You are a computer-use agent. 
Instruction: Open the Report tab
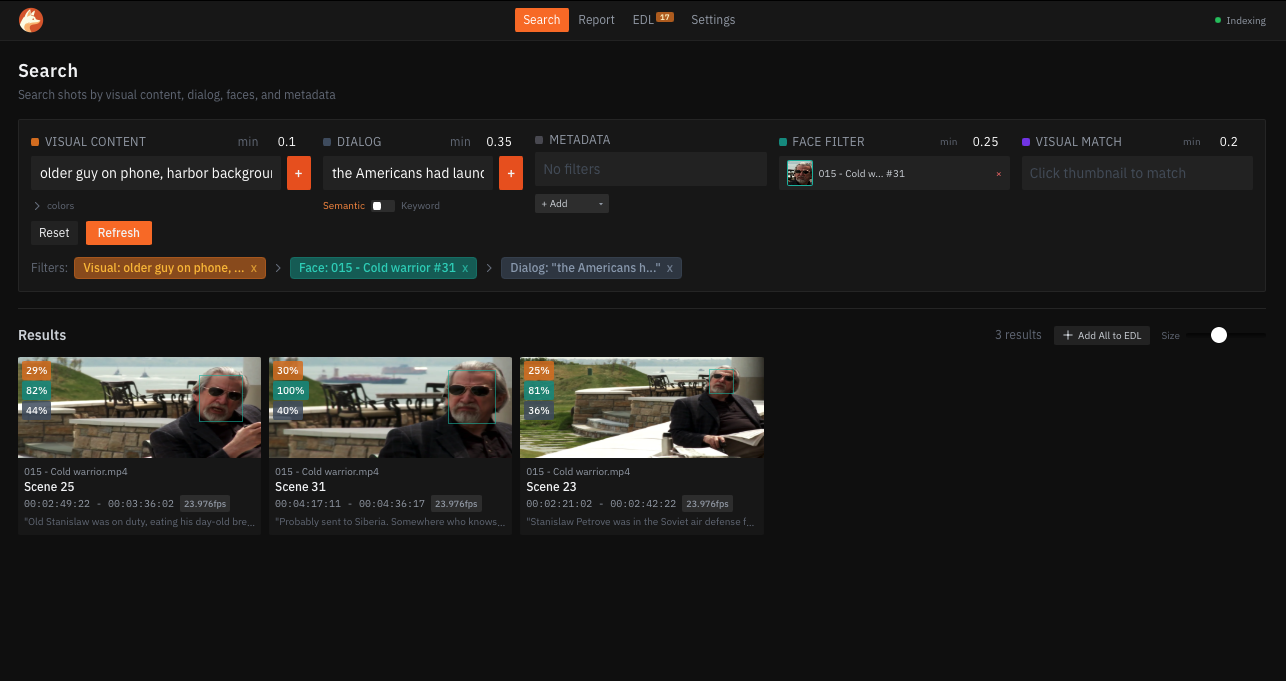pos(596,19)
